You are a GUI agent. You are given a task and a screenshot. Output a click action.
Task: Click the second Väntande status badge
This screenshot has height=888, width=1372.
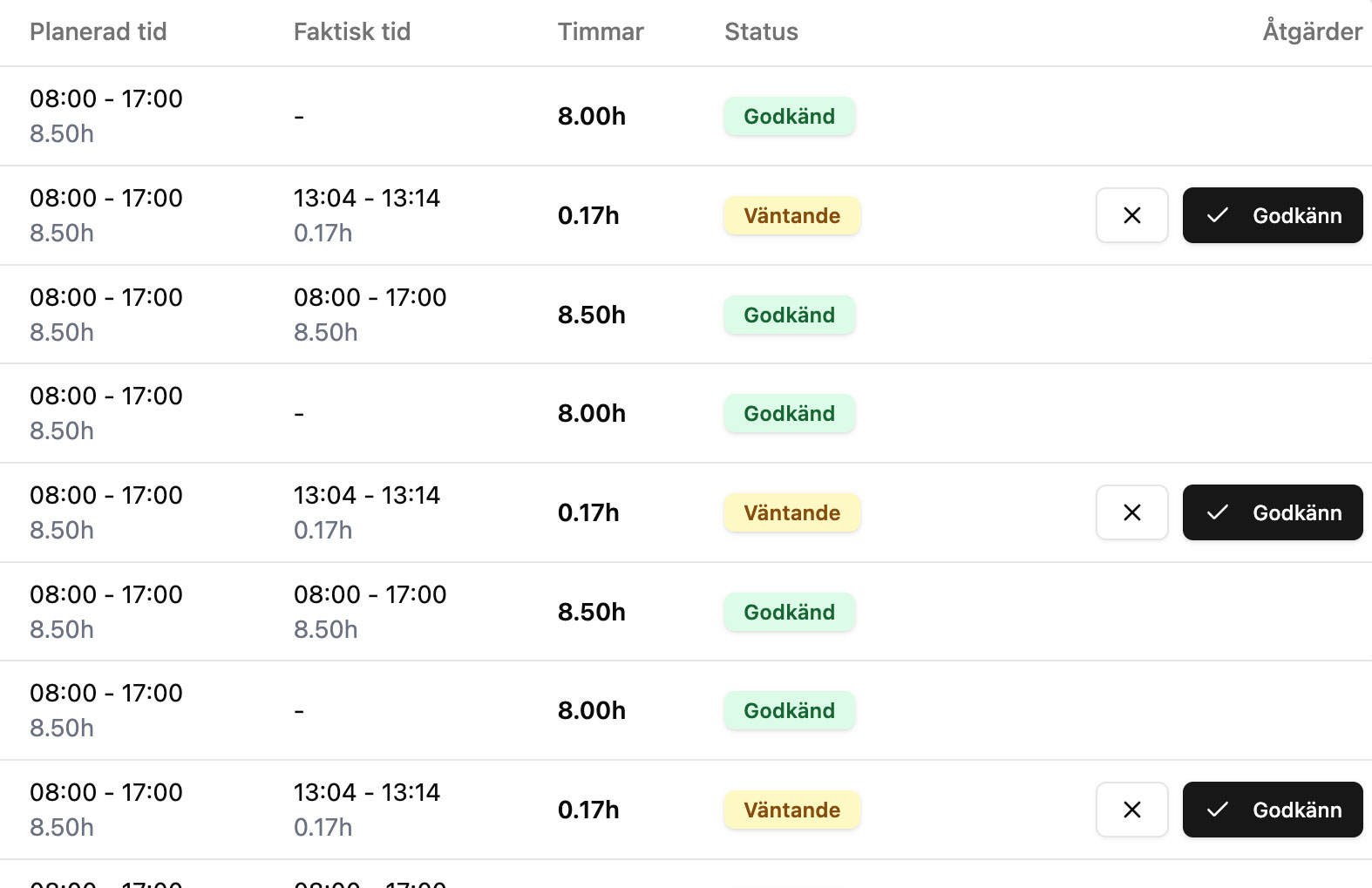point(792,512)
